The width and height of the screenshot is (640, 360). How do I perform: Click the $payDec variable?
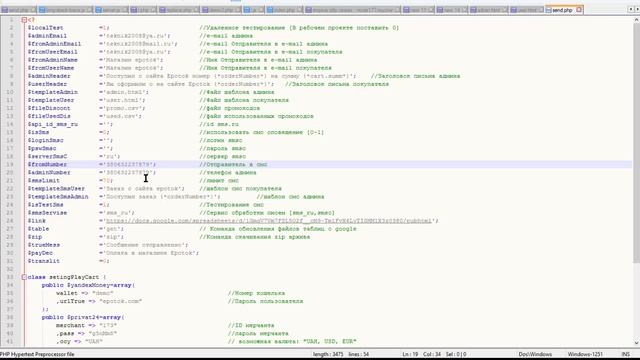click(x=40, y=253)
